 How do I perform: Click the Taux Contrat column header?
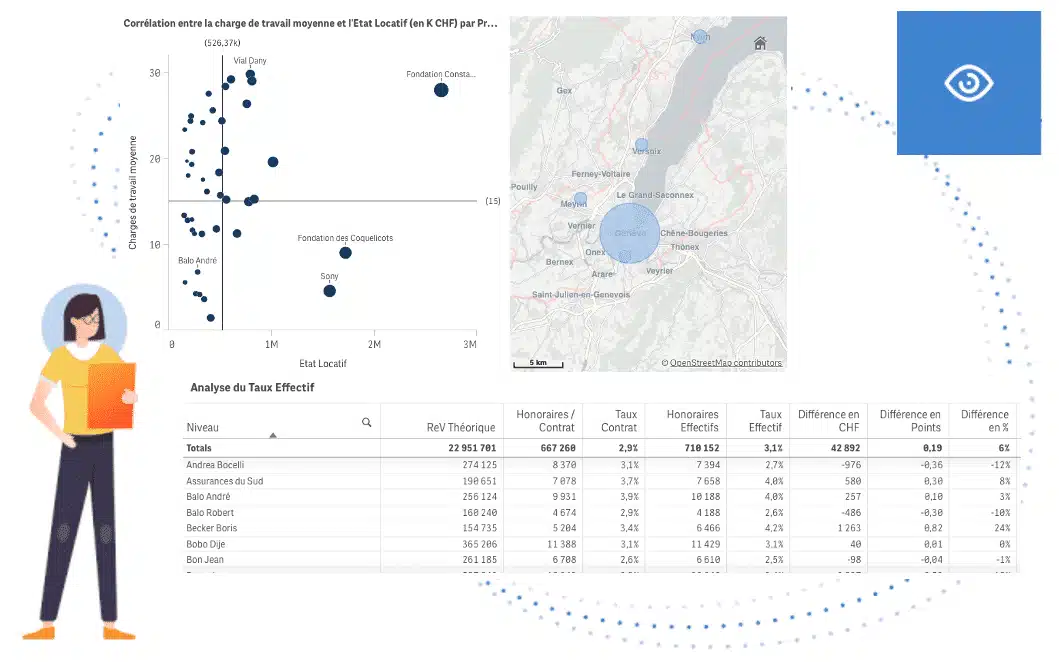tap(612, 420)
